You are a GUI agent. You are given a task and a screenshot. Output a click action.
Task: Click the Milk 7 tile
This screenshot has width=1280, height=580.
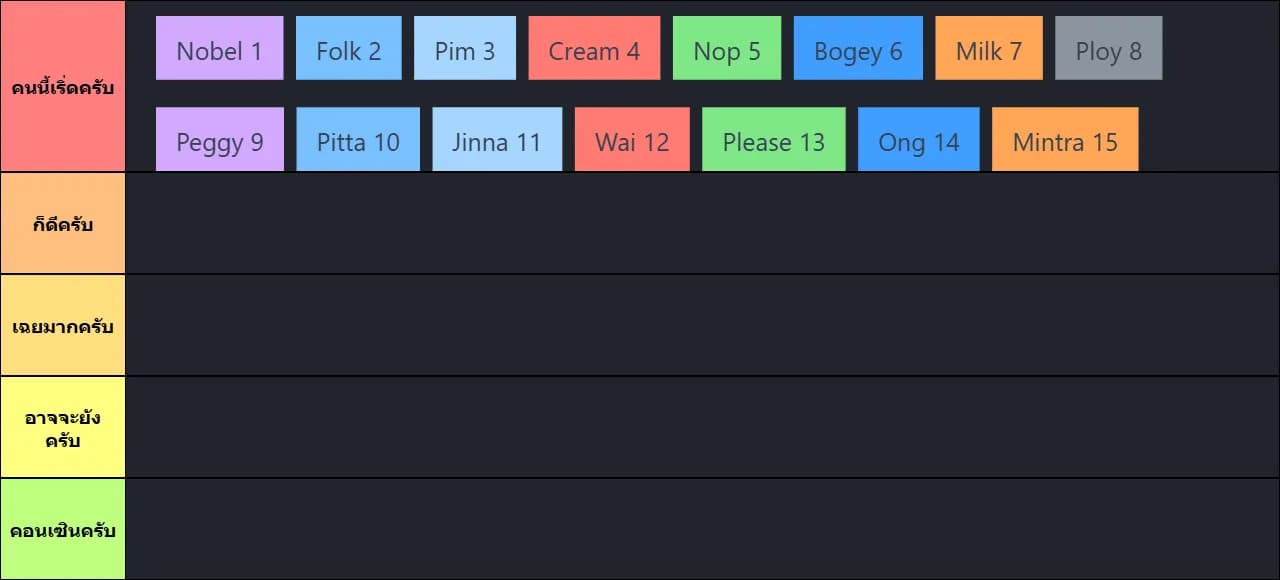(x=989, y=48)
